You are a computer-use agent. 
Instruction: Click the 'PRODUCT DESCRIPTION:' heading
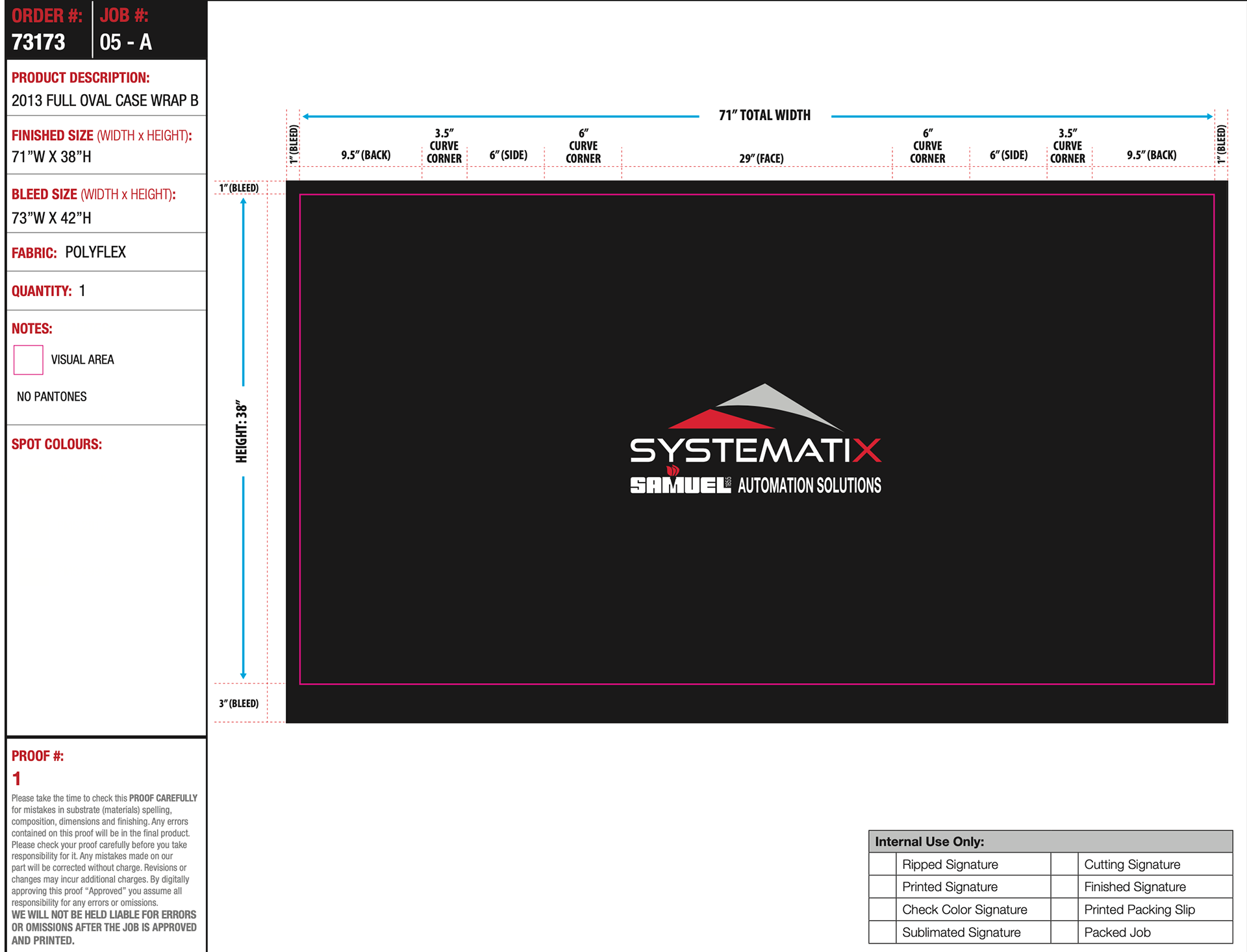coord(81,78)
